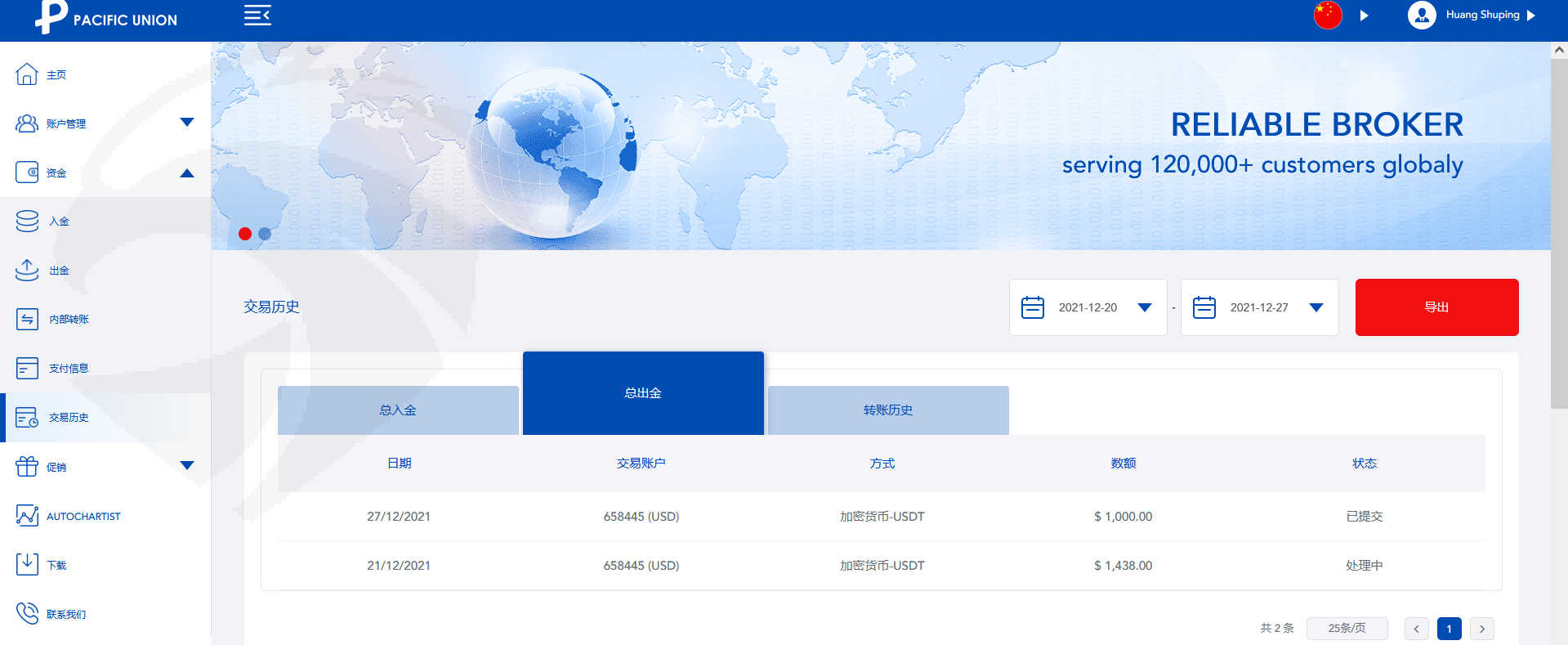Open internal transfer (内部转账) icon
Image resolution: width=1568 pixels, height=645 pixels.
point(27,319)
